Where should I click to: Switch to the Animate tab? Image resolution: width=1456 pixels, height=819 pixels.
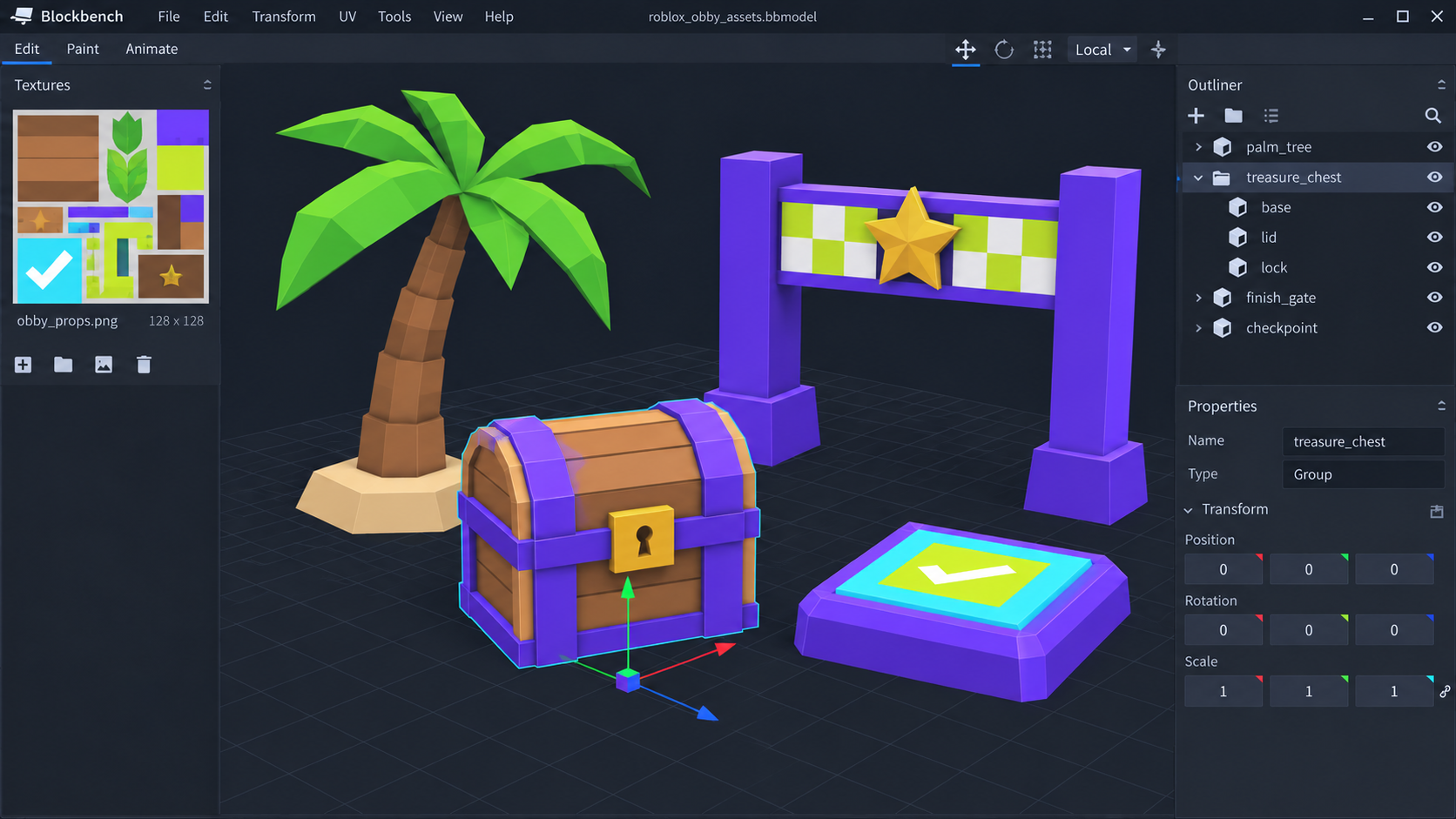click(x=152, y=49)
